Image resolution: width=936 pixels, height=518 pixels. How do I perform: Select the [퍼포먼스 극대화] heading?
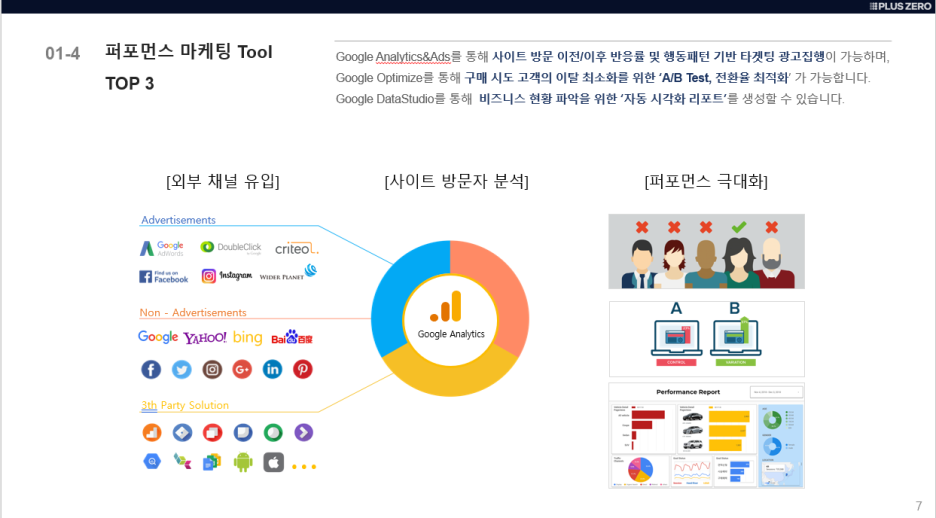click(706, 181)
